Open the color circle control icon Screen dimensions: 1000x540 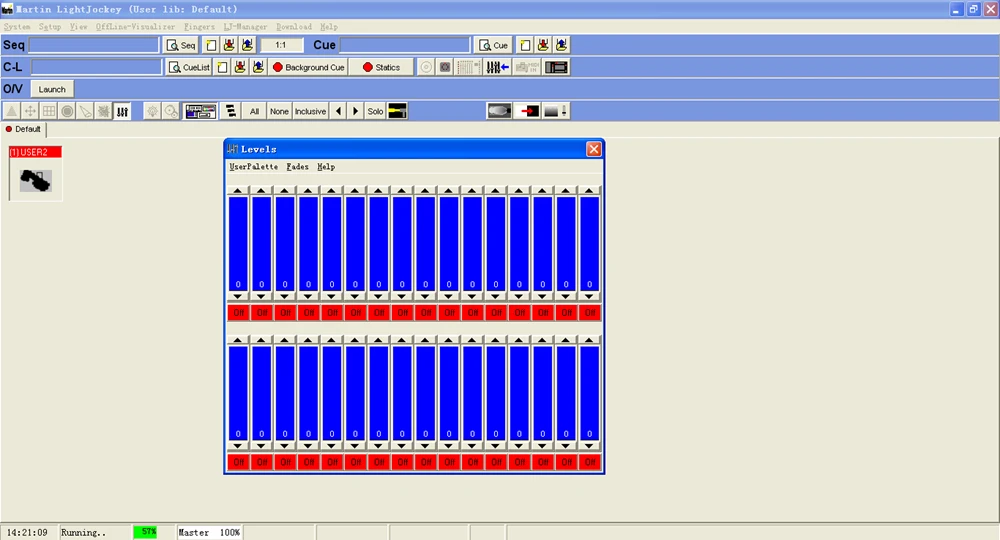pyautogui.click(x=67, y=111)
